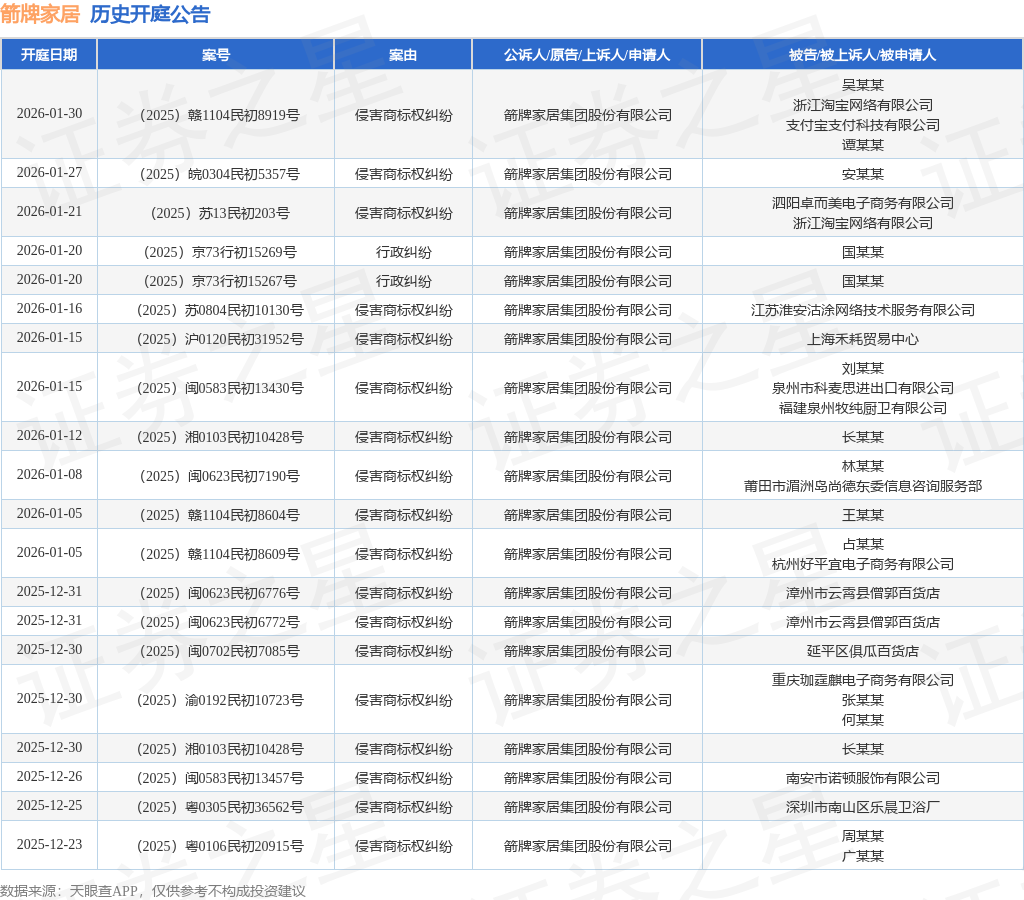Click case number 粤0106民初20915号
The width and height of the screenshot is (1024, 900).
click(x=220, y=846)
